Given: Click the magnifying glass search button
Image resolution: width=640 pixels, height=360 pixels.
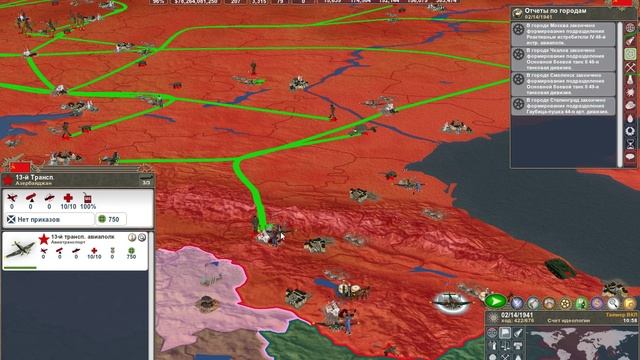Looking at the screenshot, I should 613,303.
